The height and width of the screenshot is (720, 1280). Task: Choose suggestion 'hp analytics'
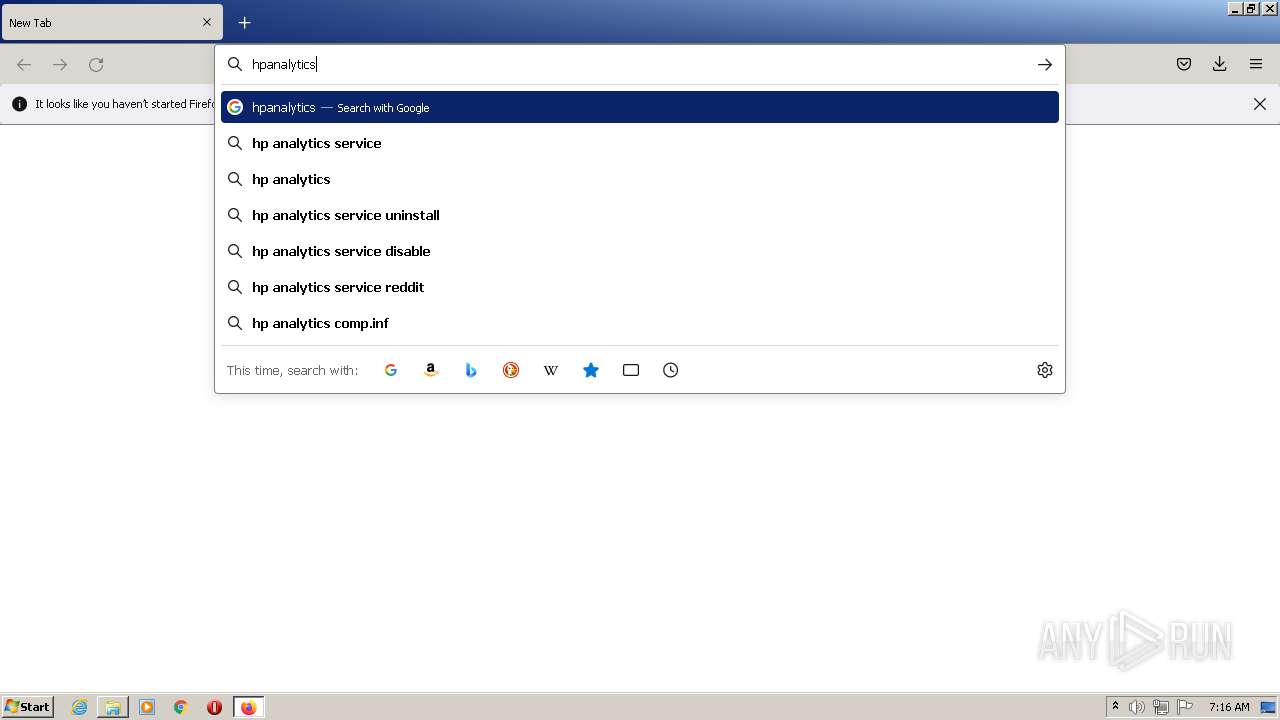(x=640, y=179)
